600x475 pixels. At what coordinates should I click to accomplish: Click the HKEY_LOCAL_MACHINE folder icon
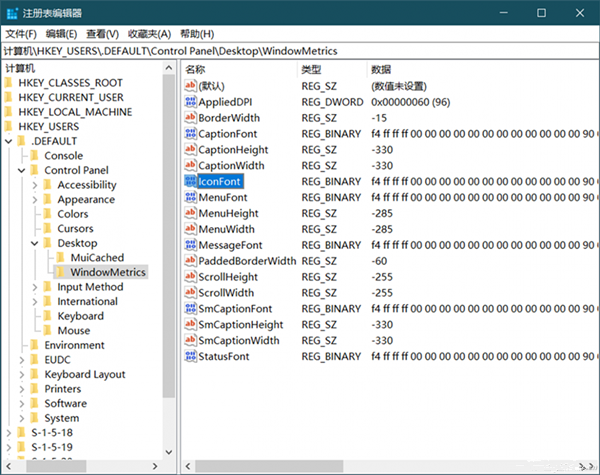9,112
